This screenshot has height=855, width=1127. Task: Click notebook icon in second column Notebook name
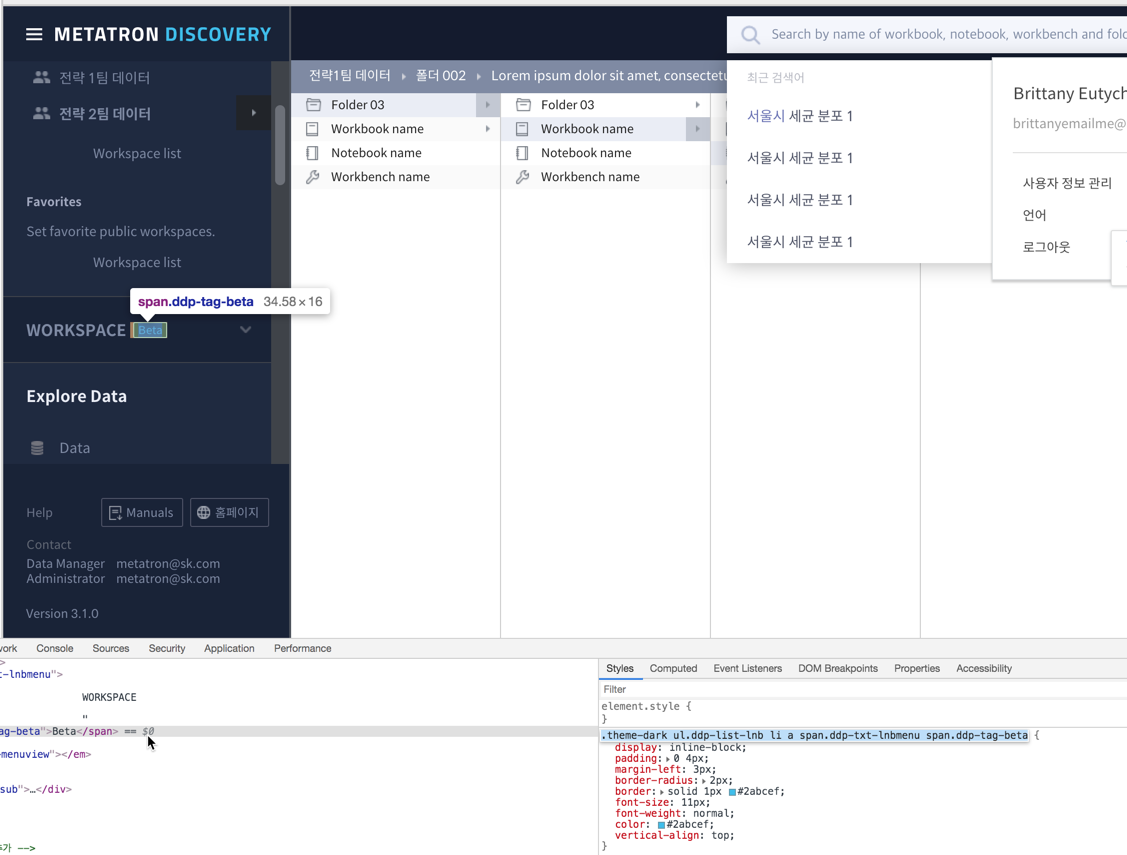(522, 152)
